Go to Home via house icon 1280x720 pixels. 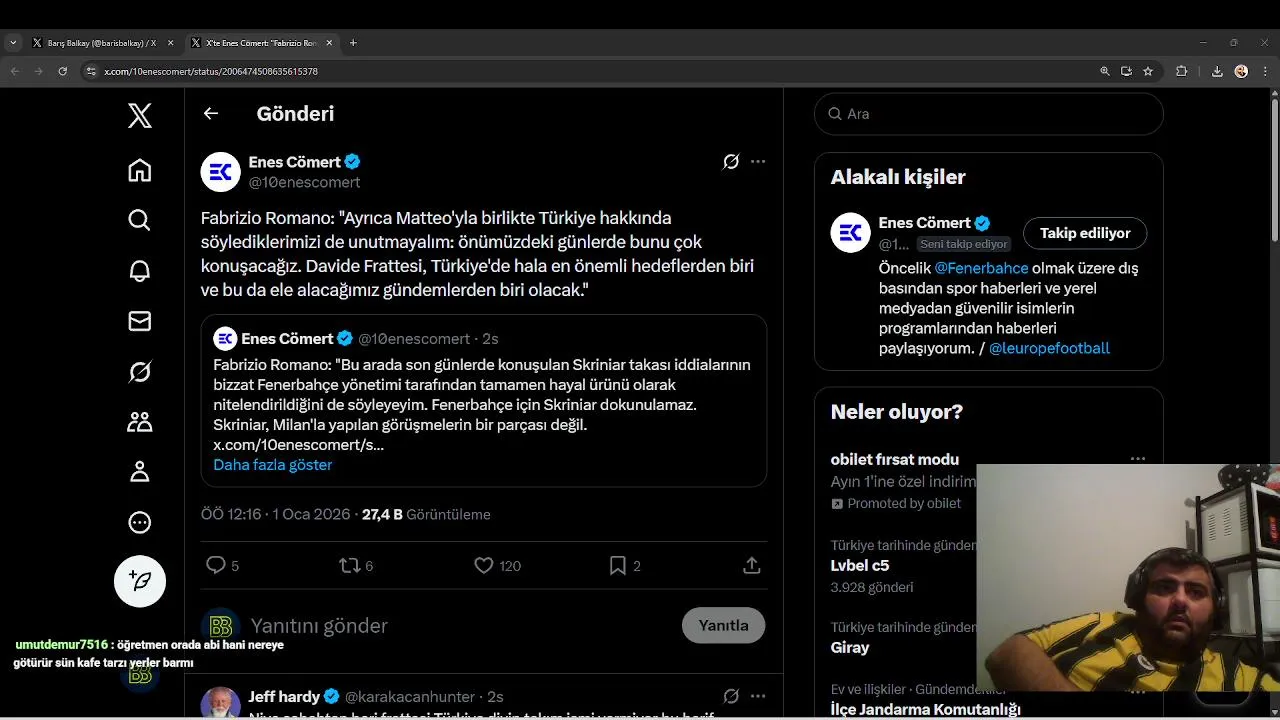click(x=140, y=170)
